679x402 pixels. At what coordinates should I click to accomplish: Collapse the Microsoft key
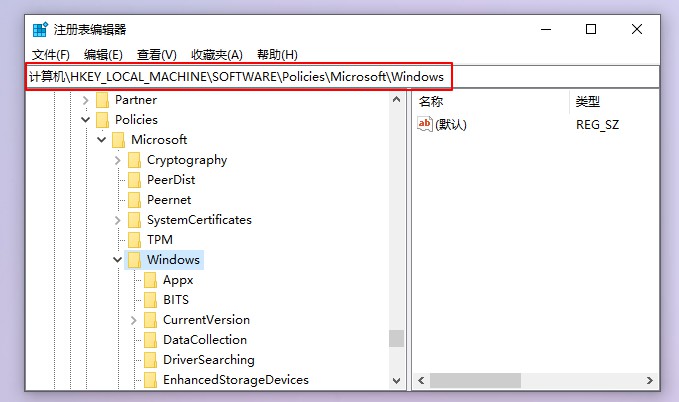point(101,139)
